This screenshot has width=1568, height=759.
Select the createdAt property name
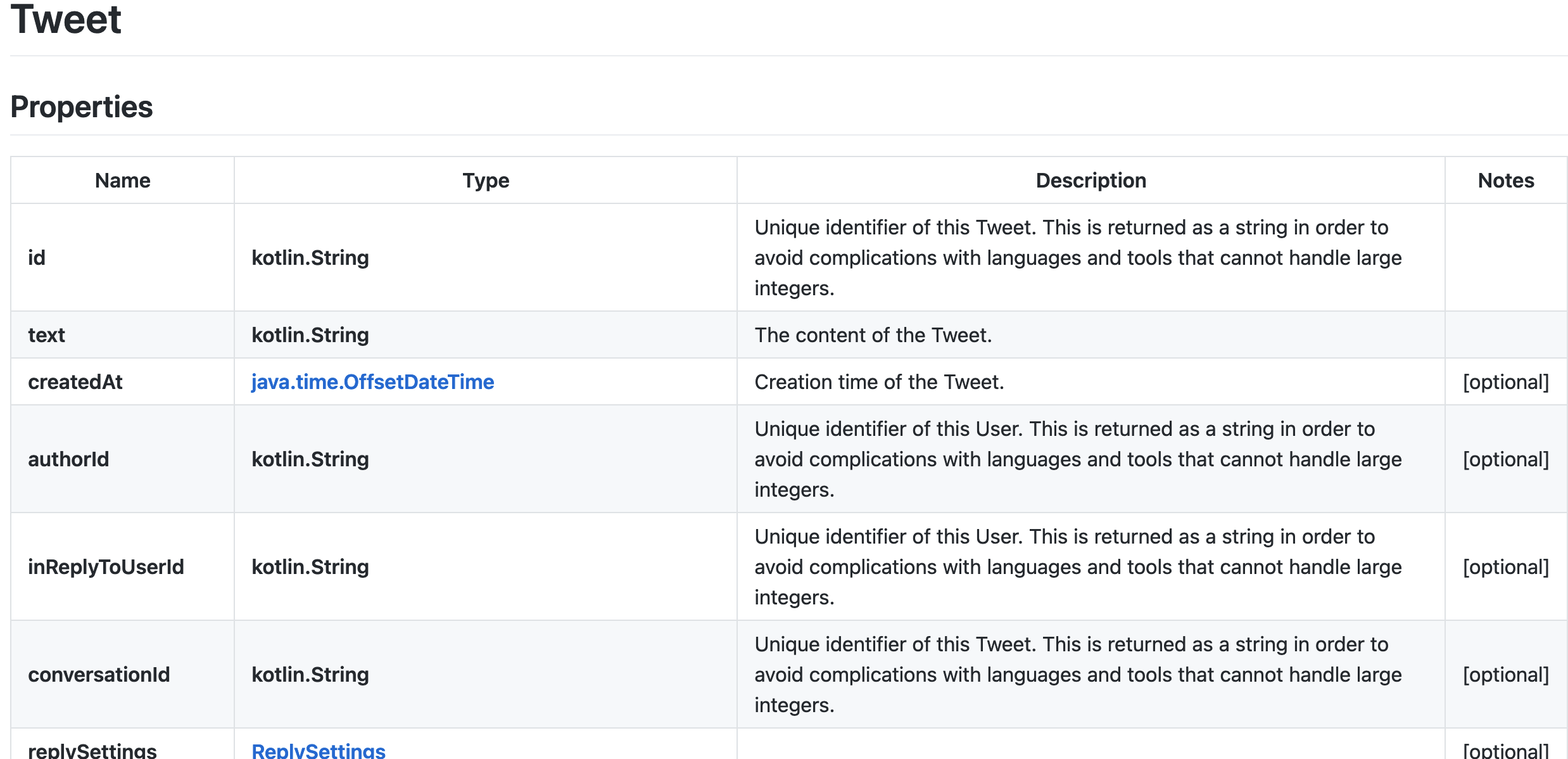click(75, 381)
